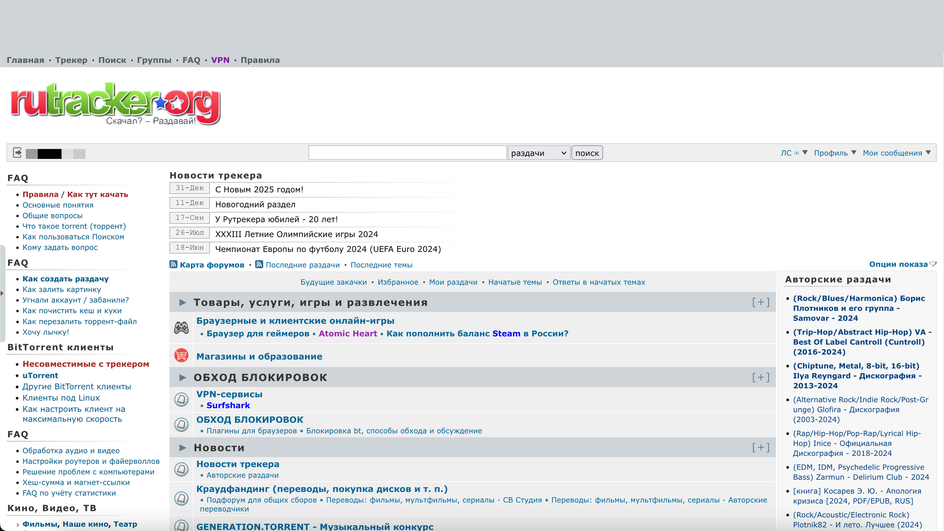Open Zarmun - Delirium Club 2024 release
The image size is (944, 531).
(861, 472)
